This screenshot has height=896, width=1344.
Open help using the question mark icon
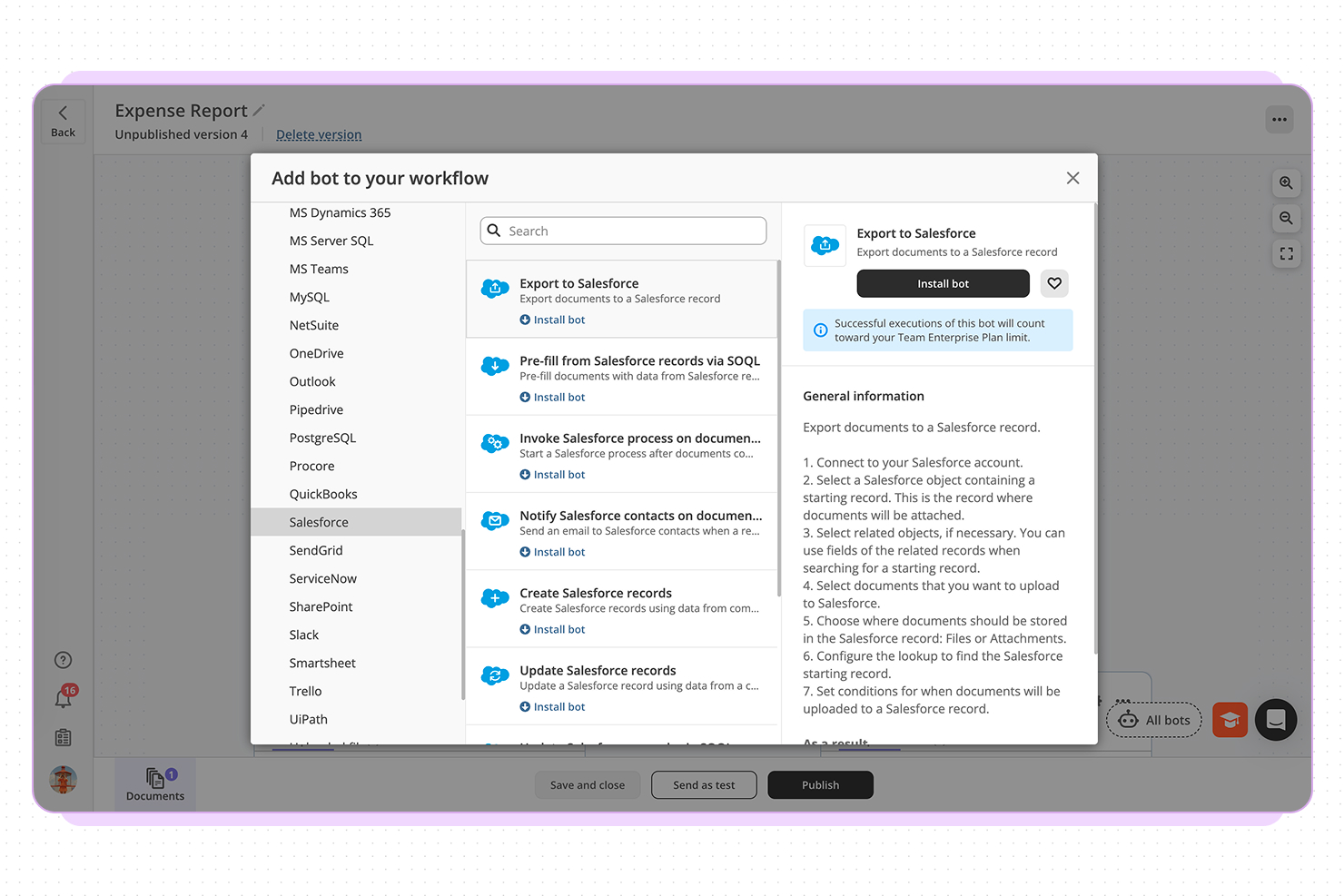[62, 659]
